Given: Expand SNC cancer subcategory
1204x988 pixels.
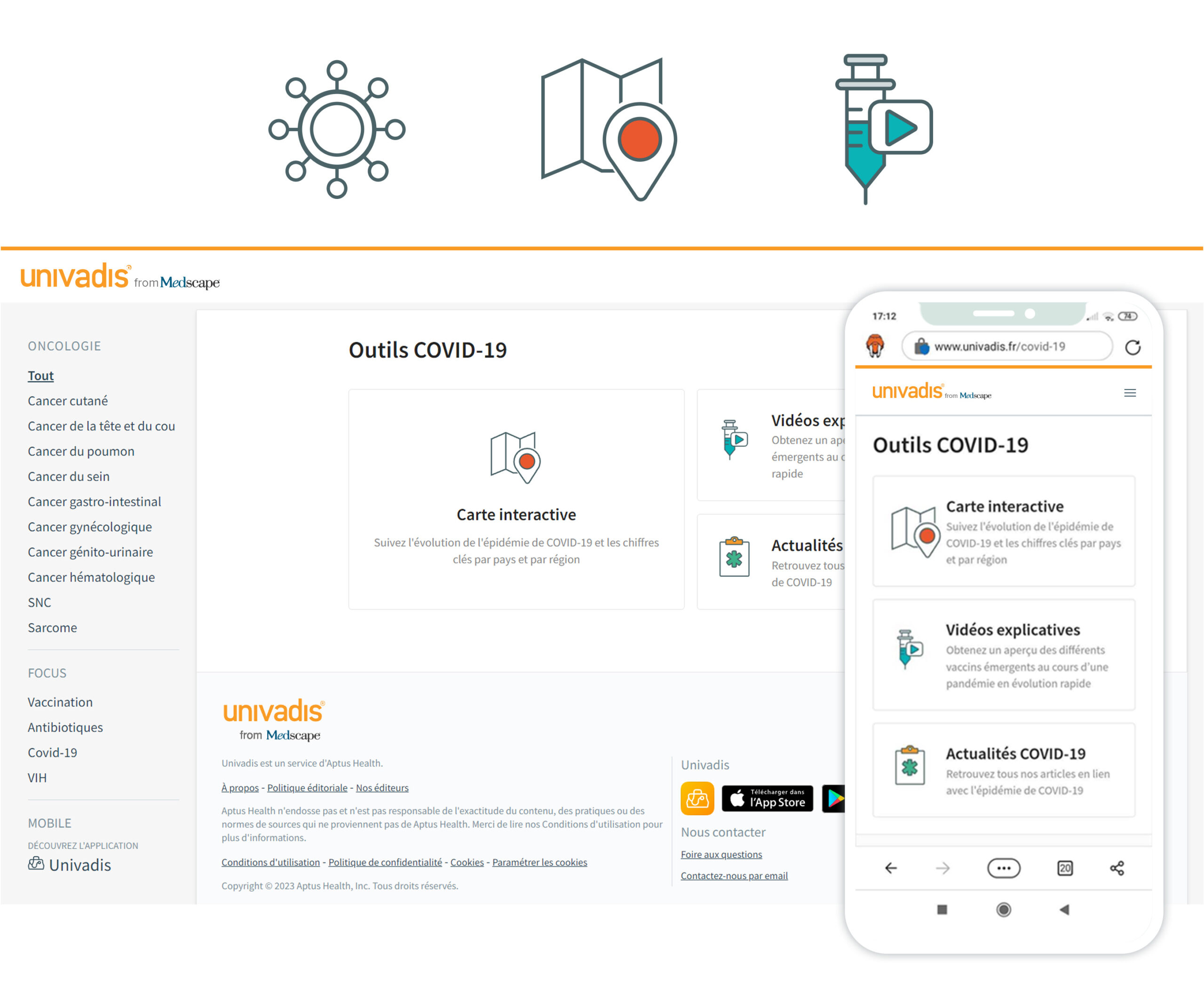Looking at the screenshot, I should coord(40,602).
